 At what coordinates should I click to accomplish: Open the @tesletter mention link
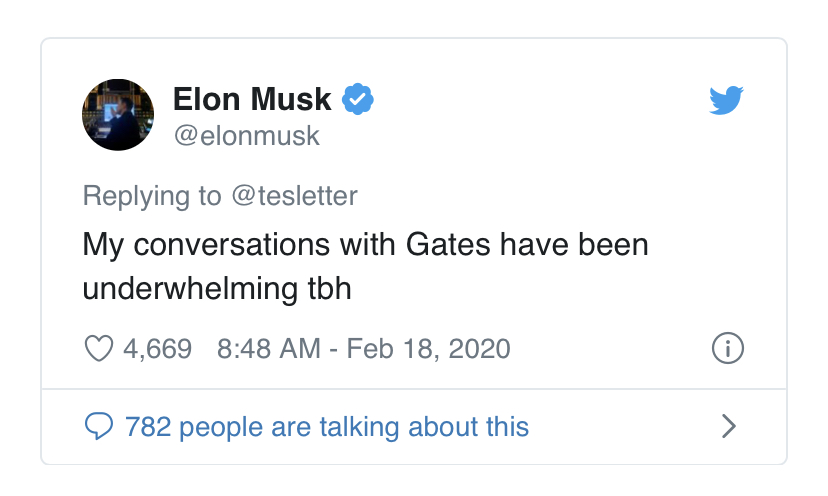tap(294, 196)
